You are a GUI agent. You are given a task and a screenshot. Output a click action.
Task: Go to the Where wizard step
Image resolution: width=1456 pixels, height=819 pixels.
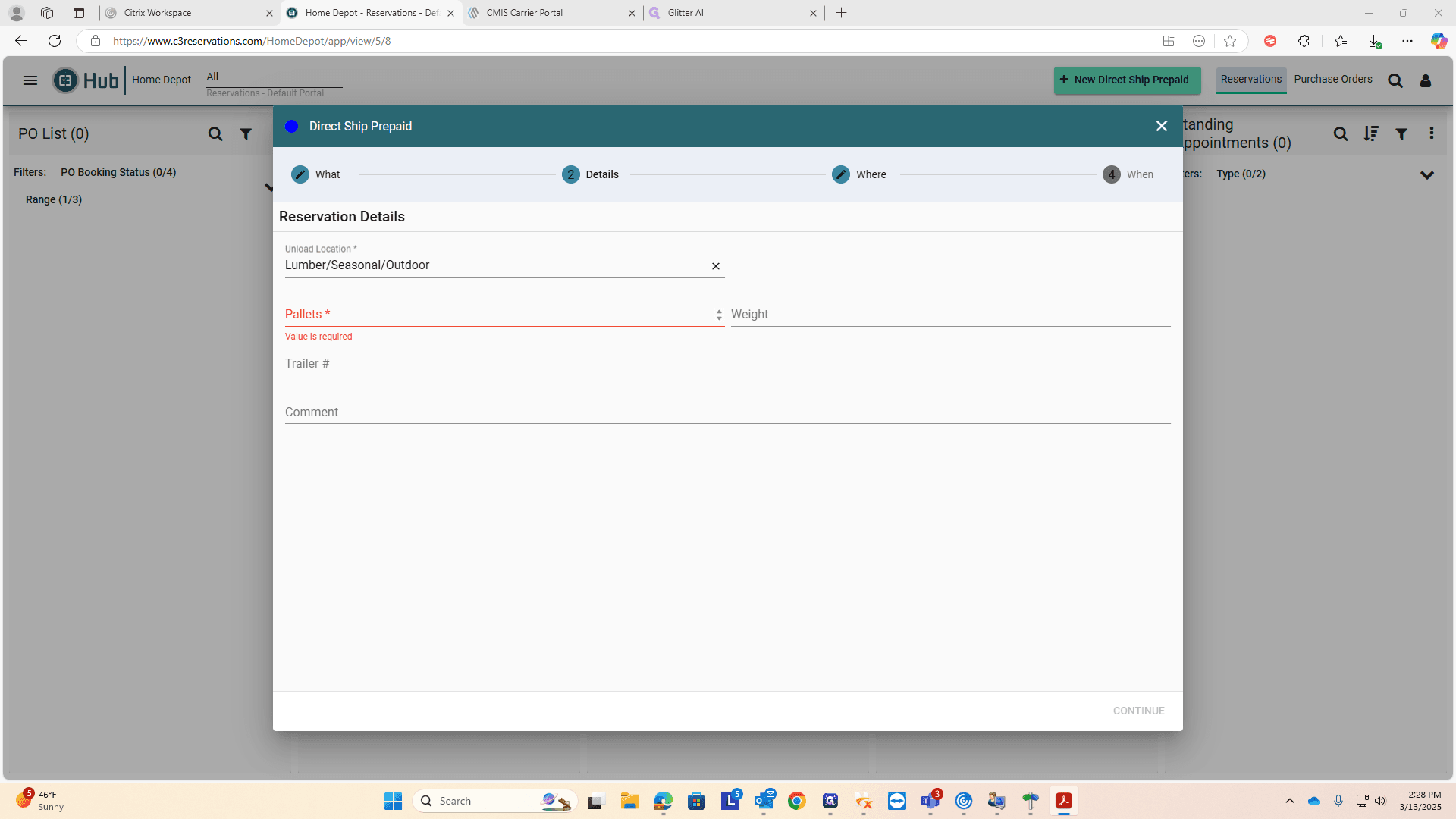(859, 174)
